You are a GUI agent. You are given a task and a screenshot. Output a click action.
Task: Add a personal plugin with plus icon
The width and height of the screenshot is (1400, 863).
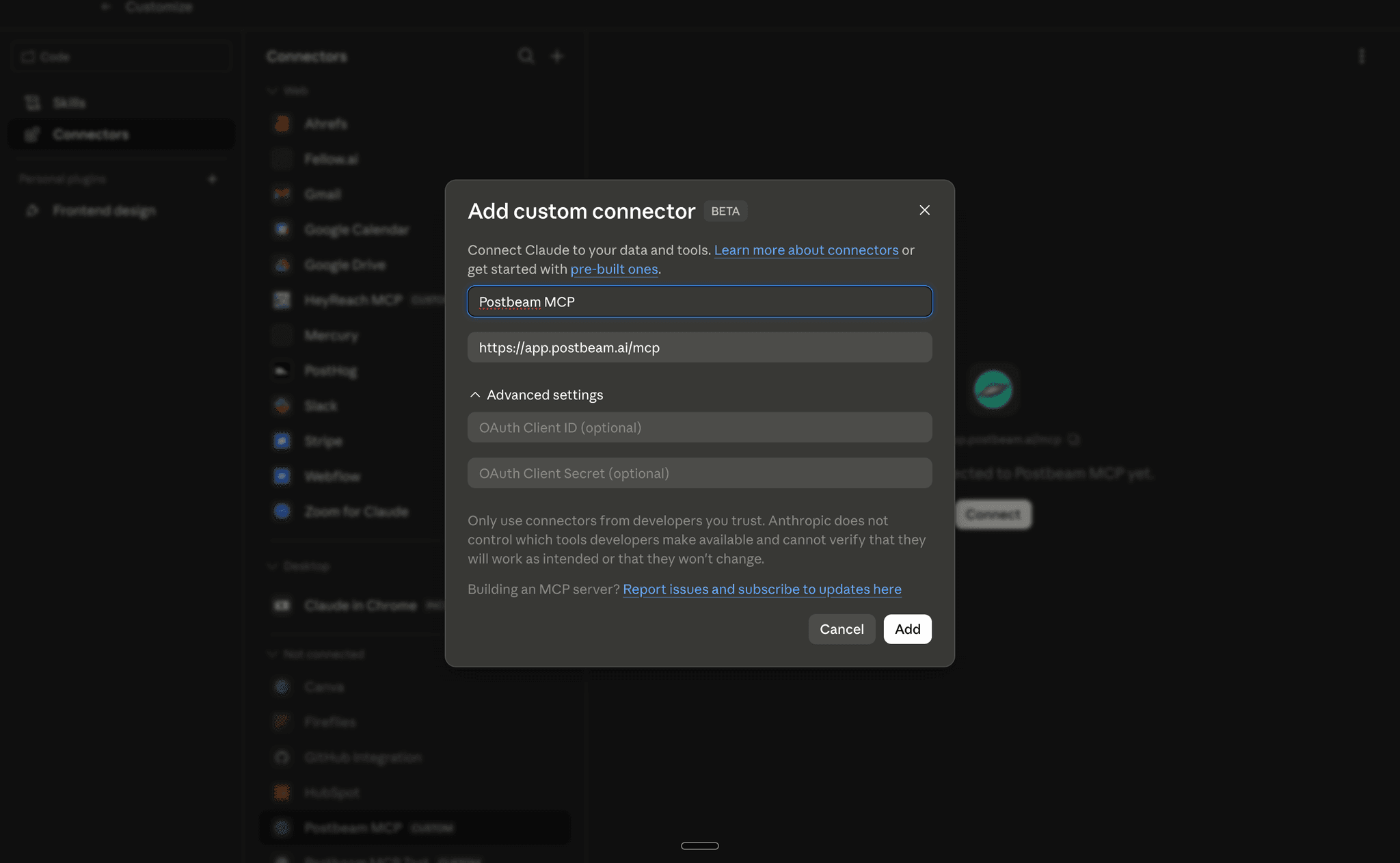212,179
